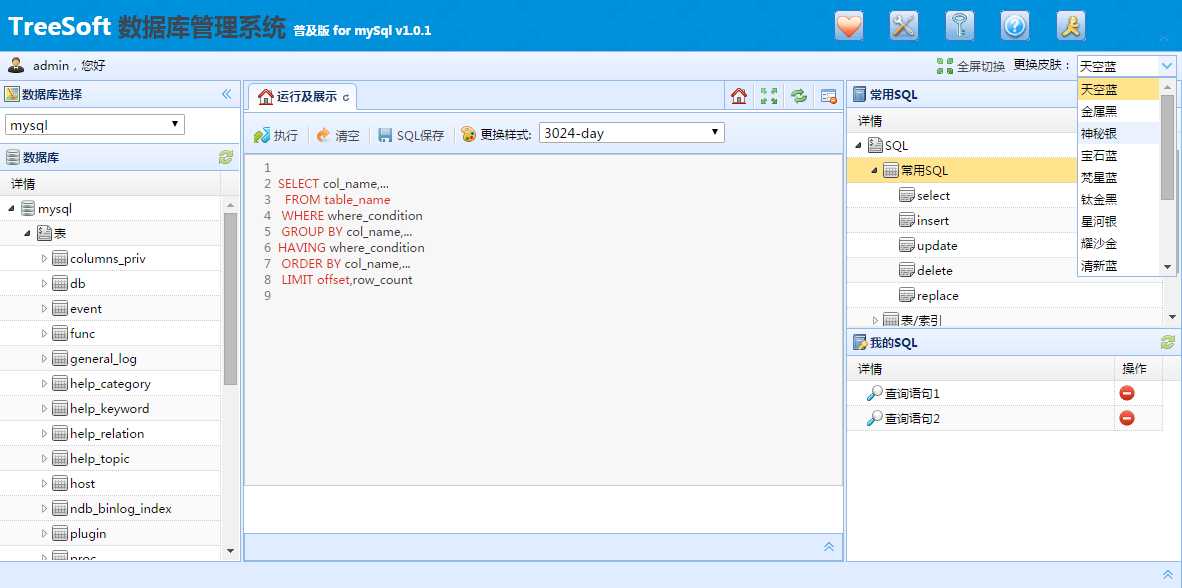
Task: Select 神秘银 skin option
Action: pyautogui.click(x=1118, y=133)
